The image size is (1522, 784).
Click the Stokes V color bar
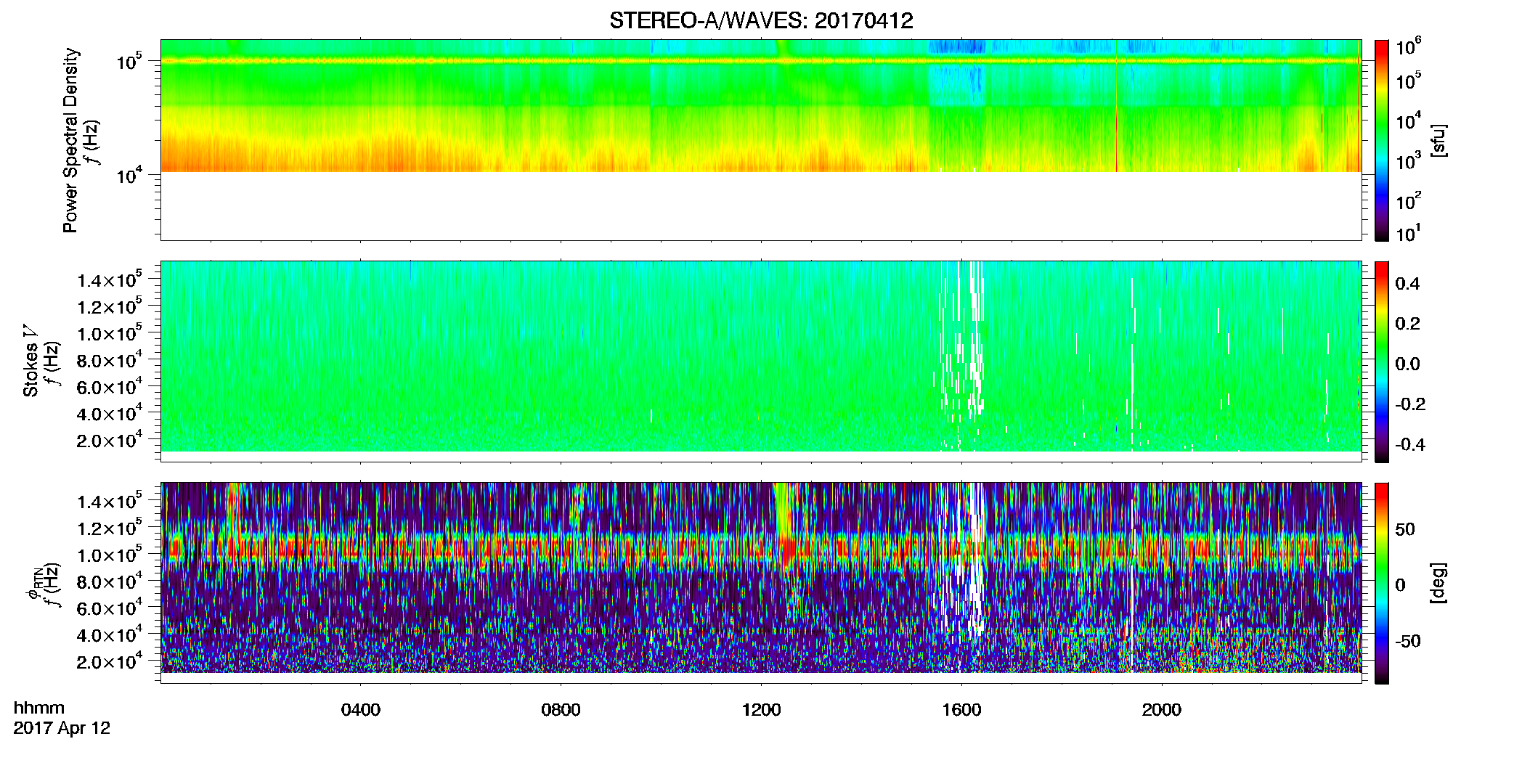pyautogui.click(x=1382, y=362)
